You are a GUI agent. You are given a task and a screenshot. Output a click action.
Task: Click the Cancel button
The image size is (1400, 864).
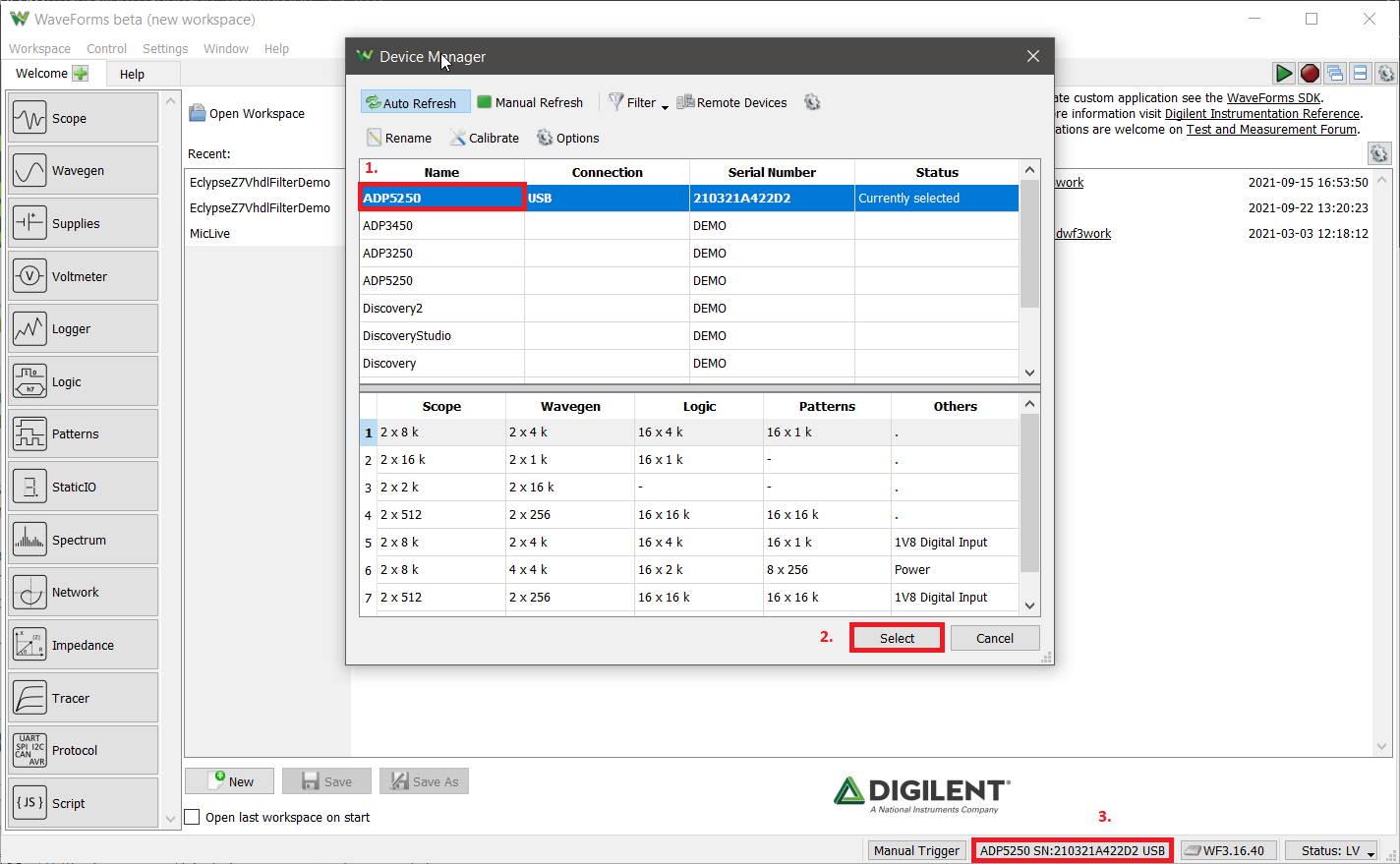[995, 638]
